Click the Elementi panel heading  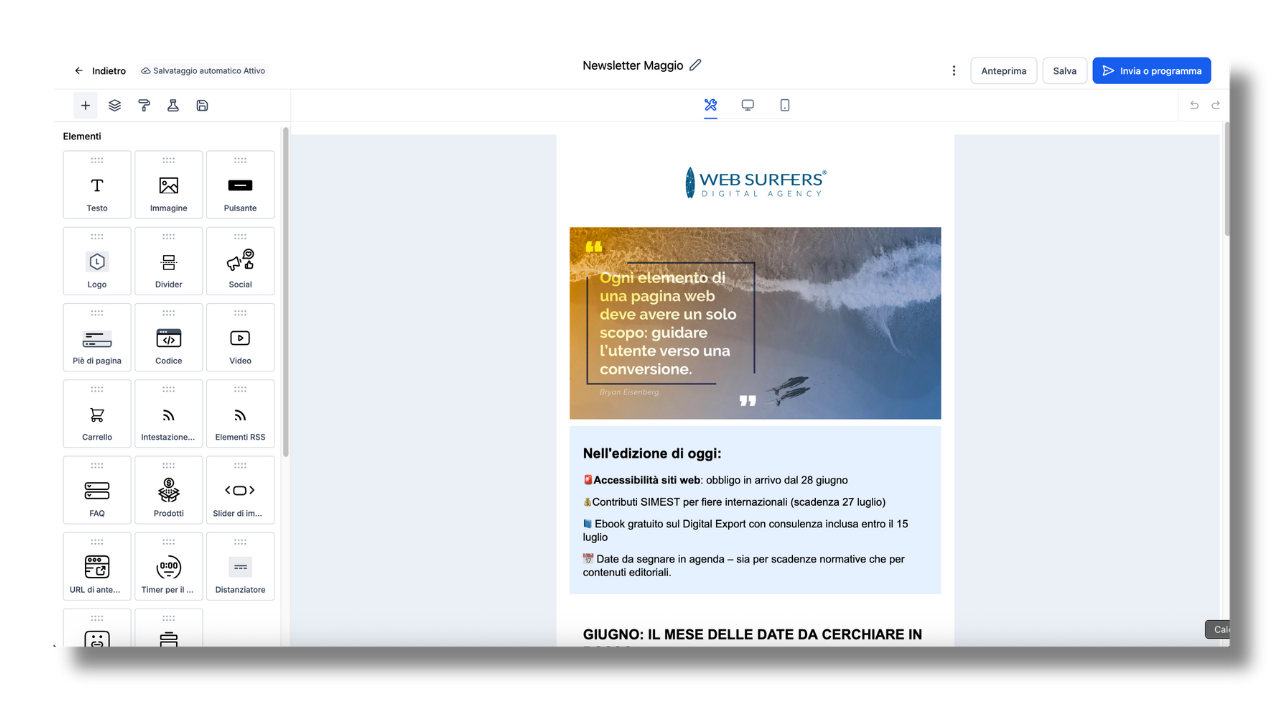[82, 136]
